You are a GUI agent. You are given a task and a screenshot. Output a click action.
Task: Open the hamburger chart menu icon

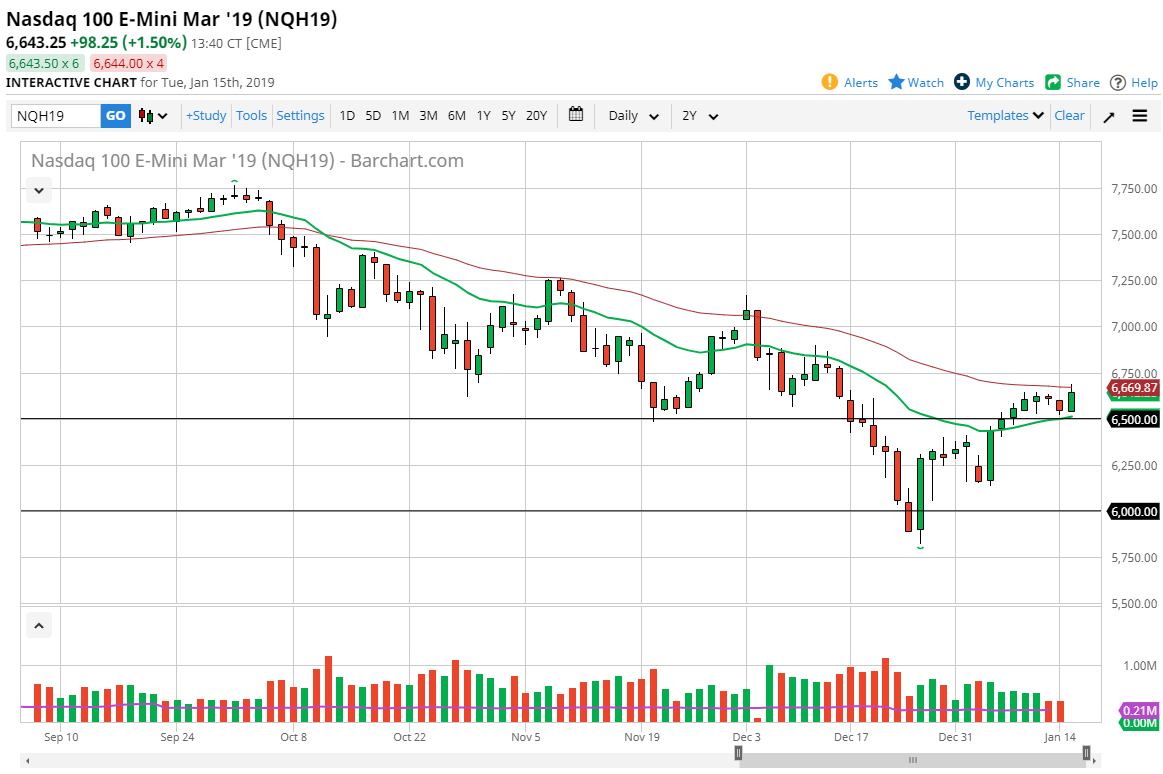1140,115
